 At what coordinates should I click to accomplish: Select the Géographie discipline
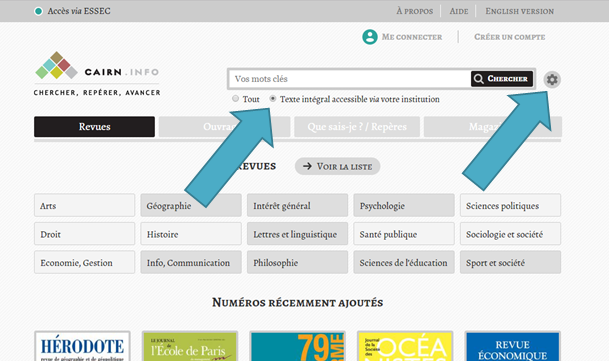[x=191, y=206]
